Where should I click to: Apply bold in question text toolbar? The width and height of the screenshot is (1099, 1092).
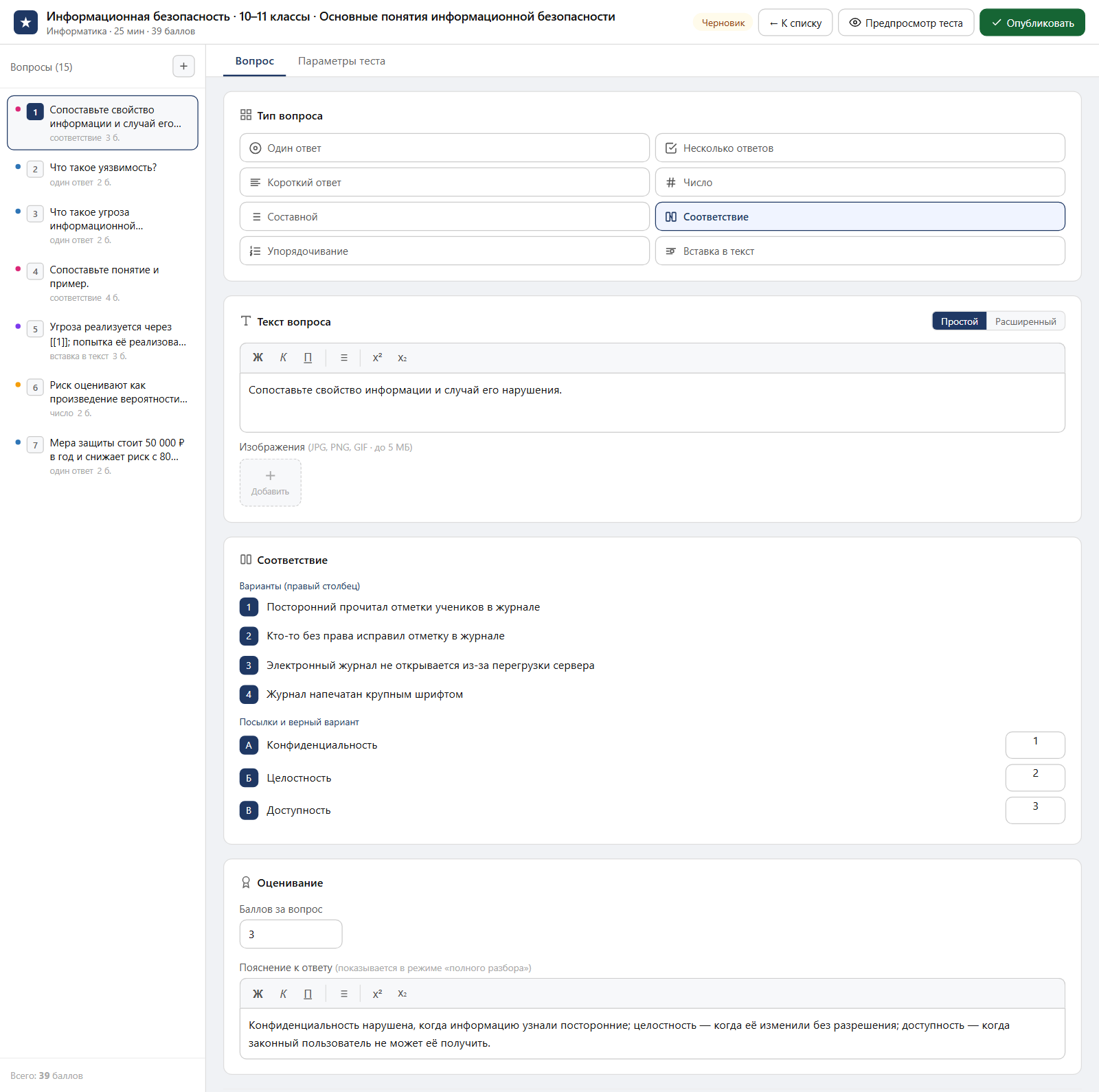point(258,358)
